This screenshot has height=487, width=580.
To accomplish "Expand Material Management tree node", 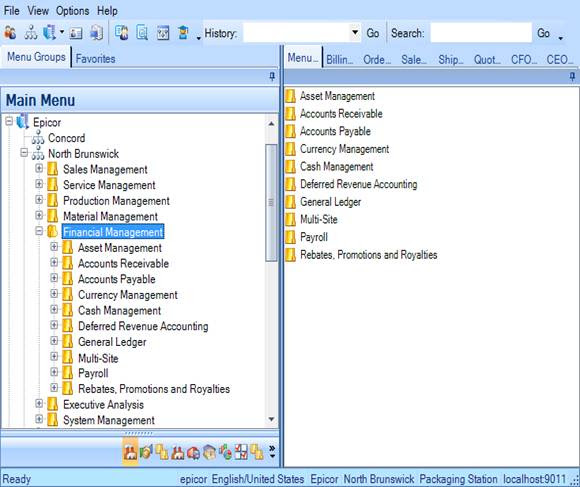I will click(39, 215).
